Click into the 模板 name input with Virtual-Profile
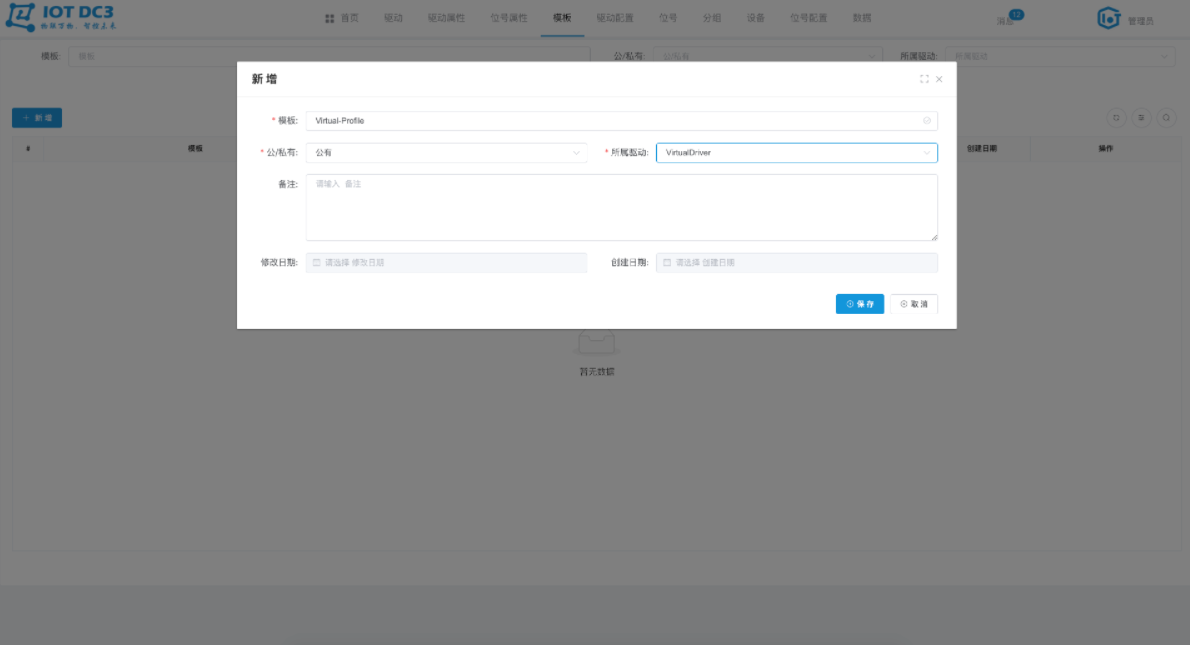Image resolution: width=1190 pixels, height=645 pixels. [x=622, y=121]
